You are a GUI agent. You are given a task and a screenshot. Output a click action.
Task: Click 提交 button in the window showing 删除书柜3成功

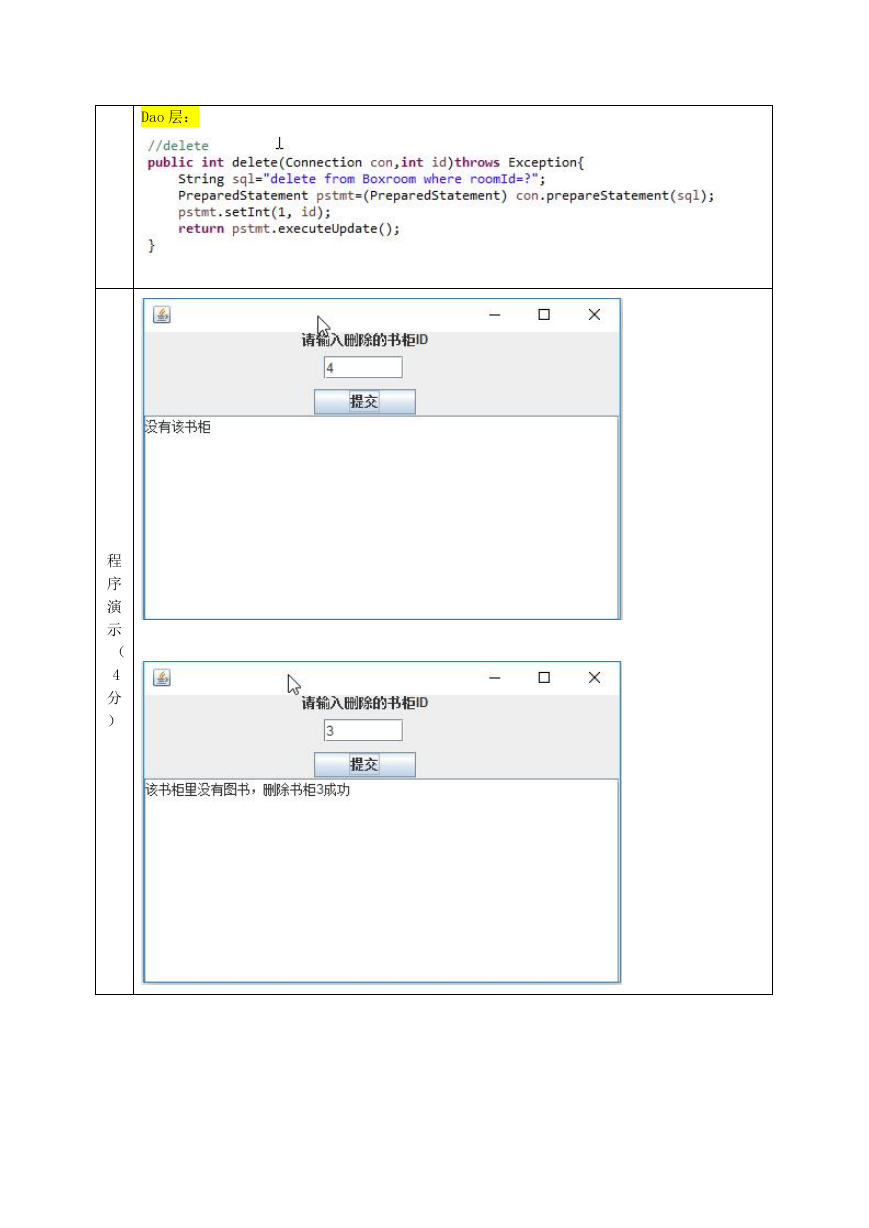[365, 765]
